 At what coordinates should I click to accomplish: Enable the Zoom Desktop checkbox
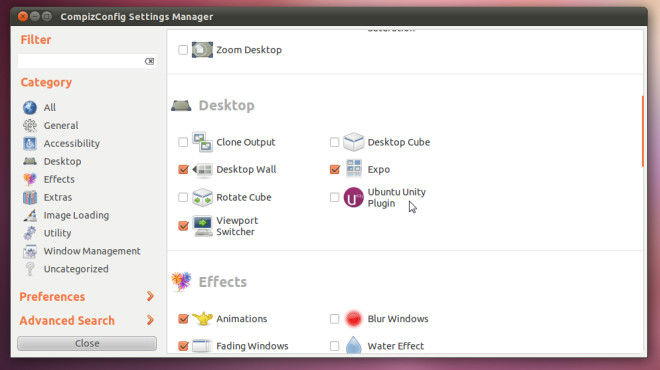click(183, 50)
